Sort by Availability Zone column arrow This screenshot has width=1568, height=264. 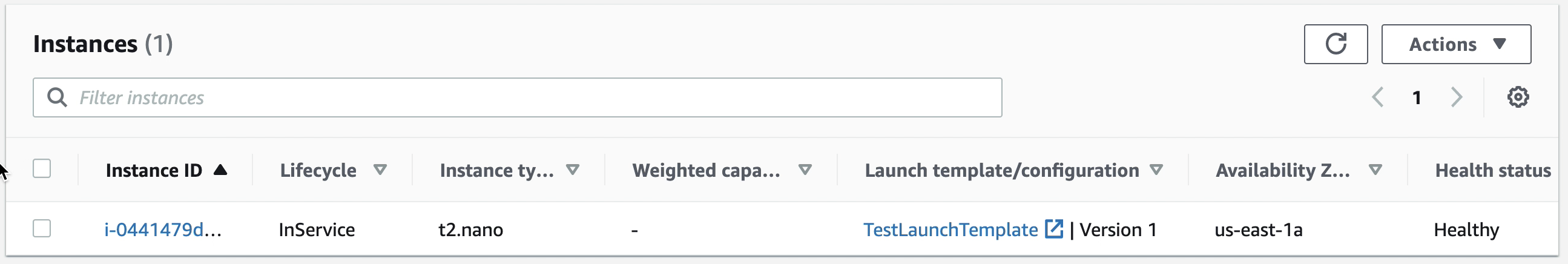point(1375,170)
